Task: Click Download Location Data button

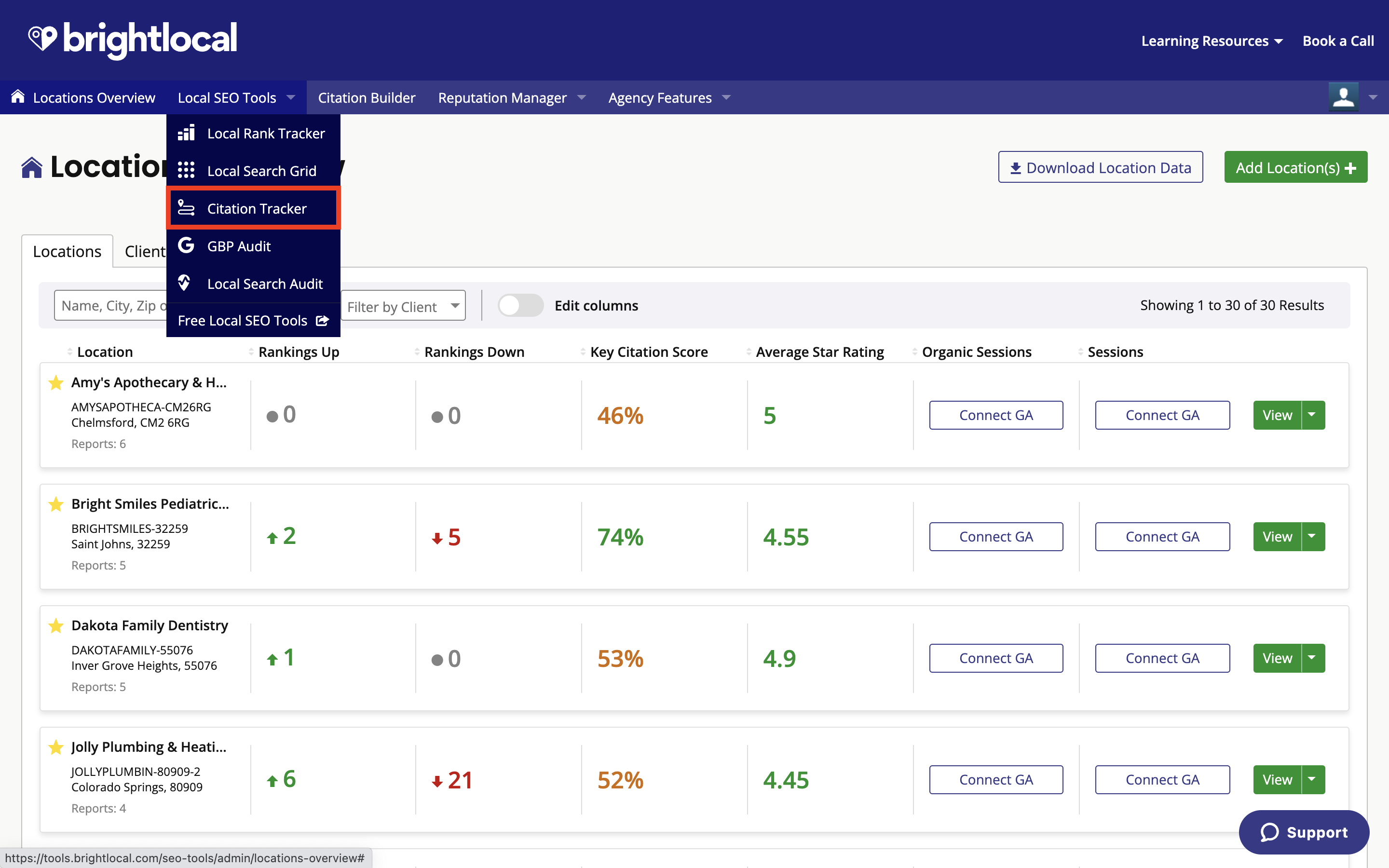Action: coord(1100,168)
